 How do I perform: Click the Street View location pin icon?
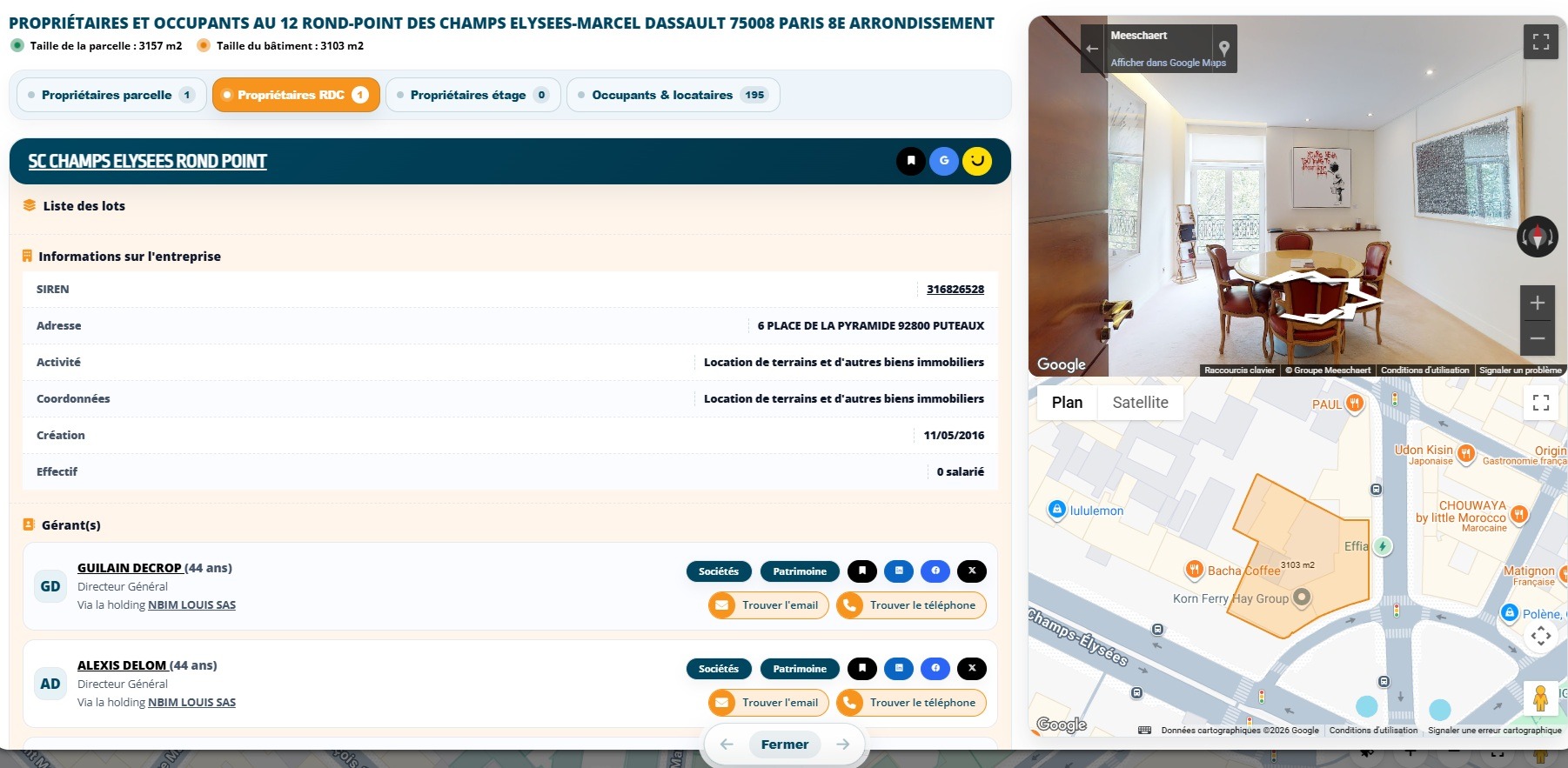1223,48
